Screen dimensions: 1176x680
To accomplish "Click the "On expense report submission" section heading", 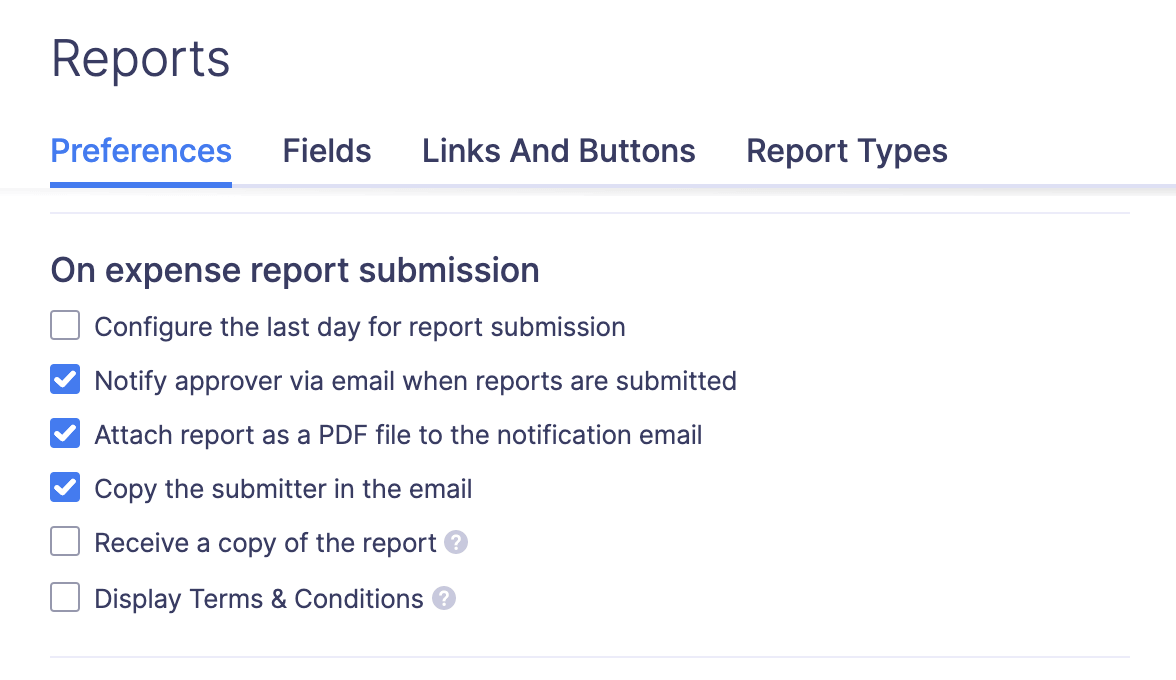I will point(295,270).
